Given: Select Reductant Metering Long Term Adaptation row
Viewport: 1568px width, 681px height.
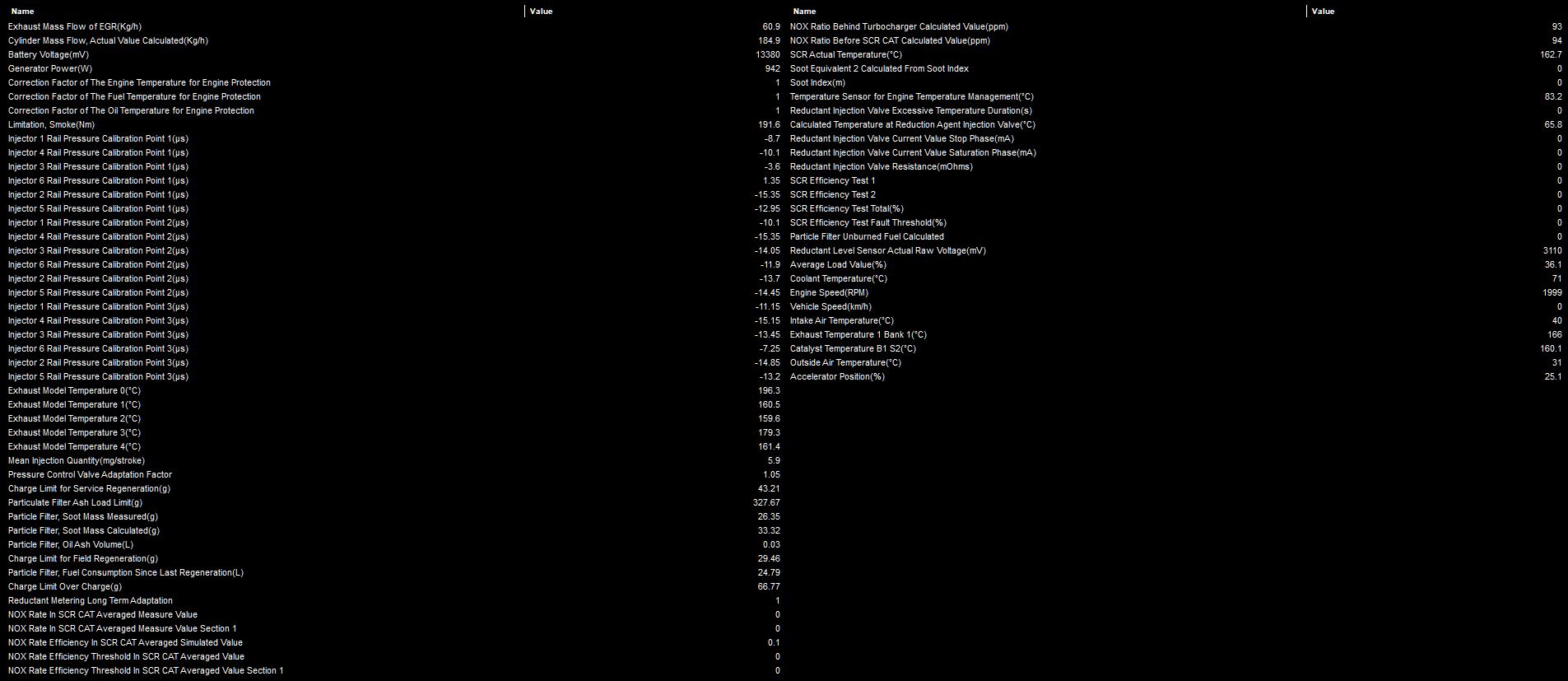Looking at the screenshot, I should [x=393, y=600].
